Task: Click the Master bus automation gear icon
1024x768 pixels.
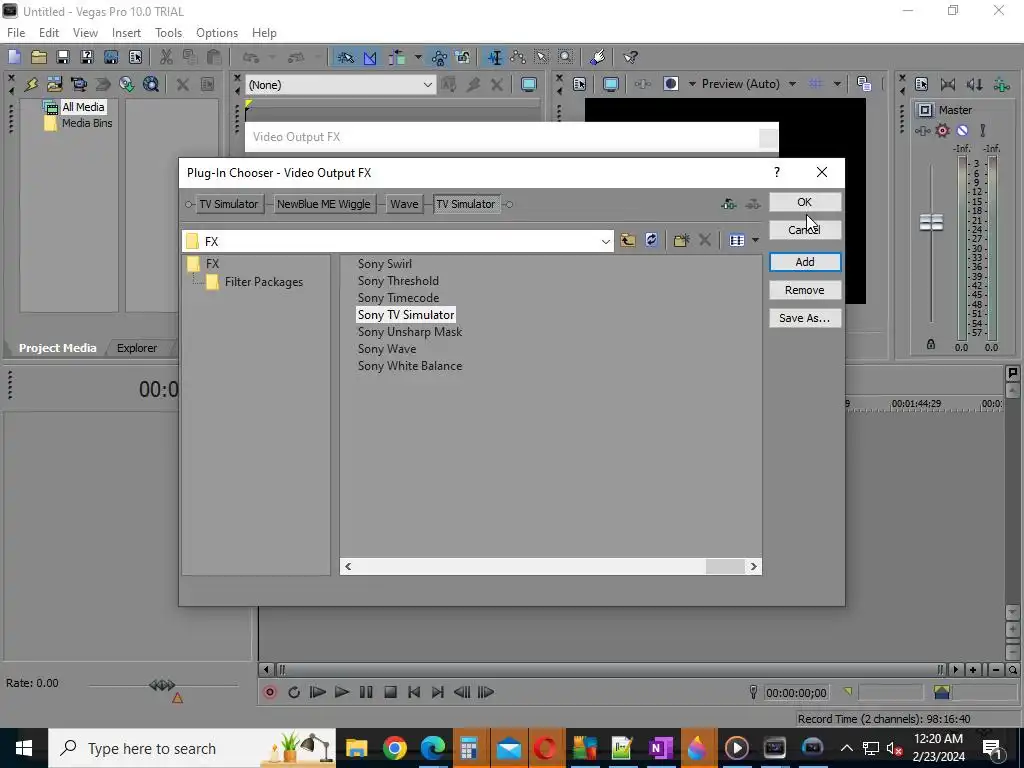Action: (x=942, y=131)
